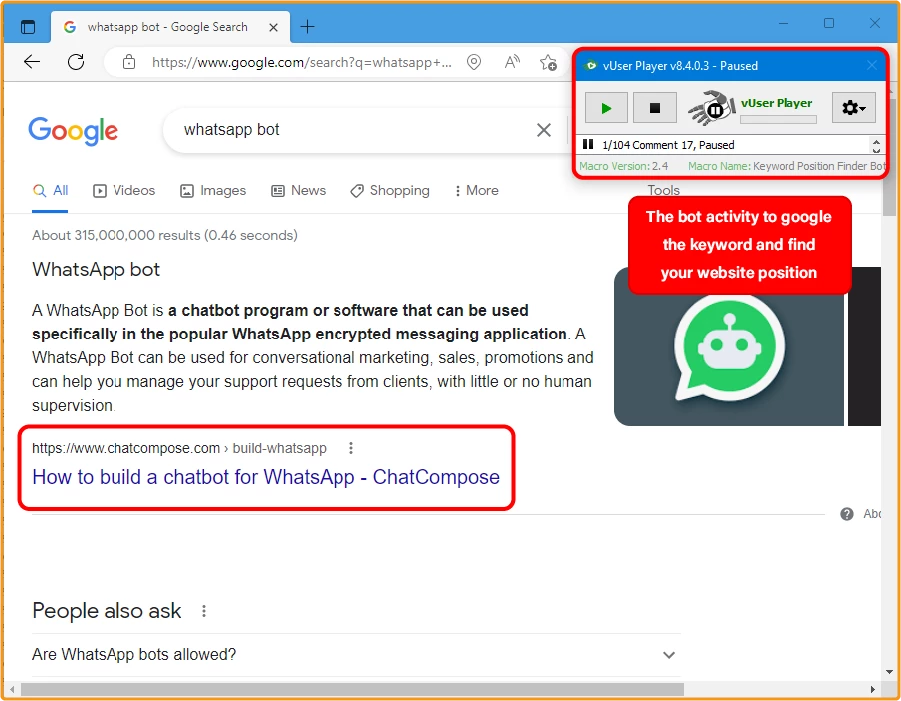Click the chatcompose.com URL breadcrumb
This screenshot has height=701, width=901.
179,448
